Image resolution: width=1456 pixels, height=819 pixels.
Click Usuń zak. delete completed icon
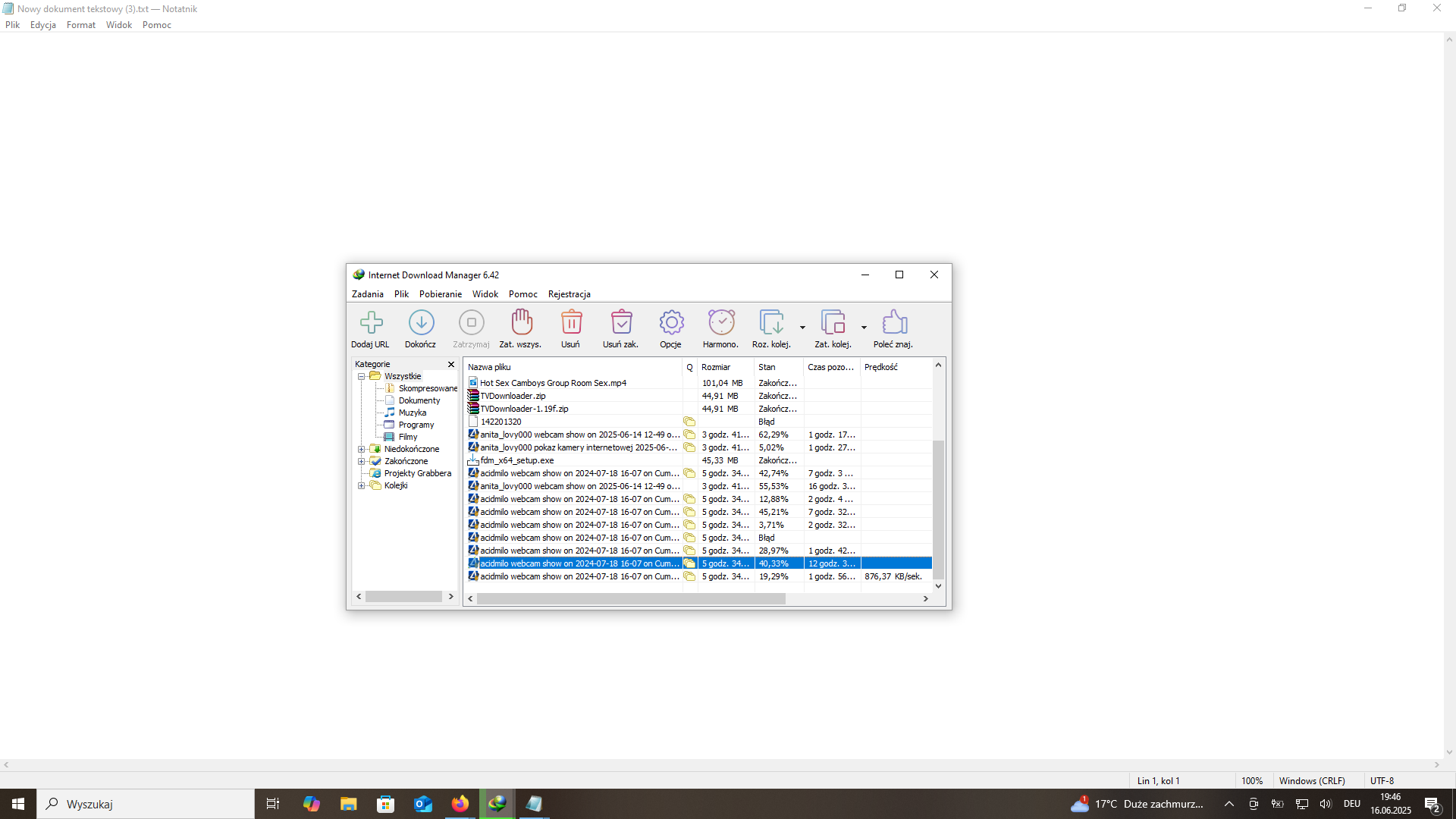tap(621, 323)
